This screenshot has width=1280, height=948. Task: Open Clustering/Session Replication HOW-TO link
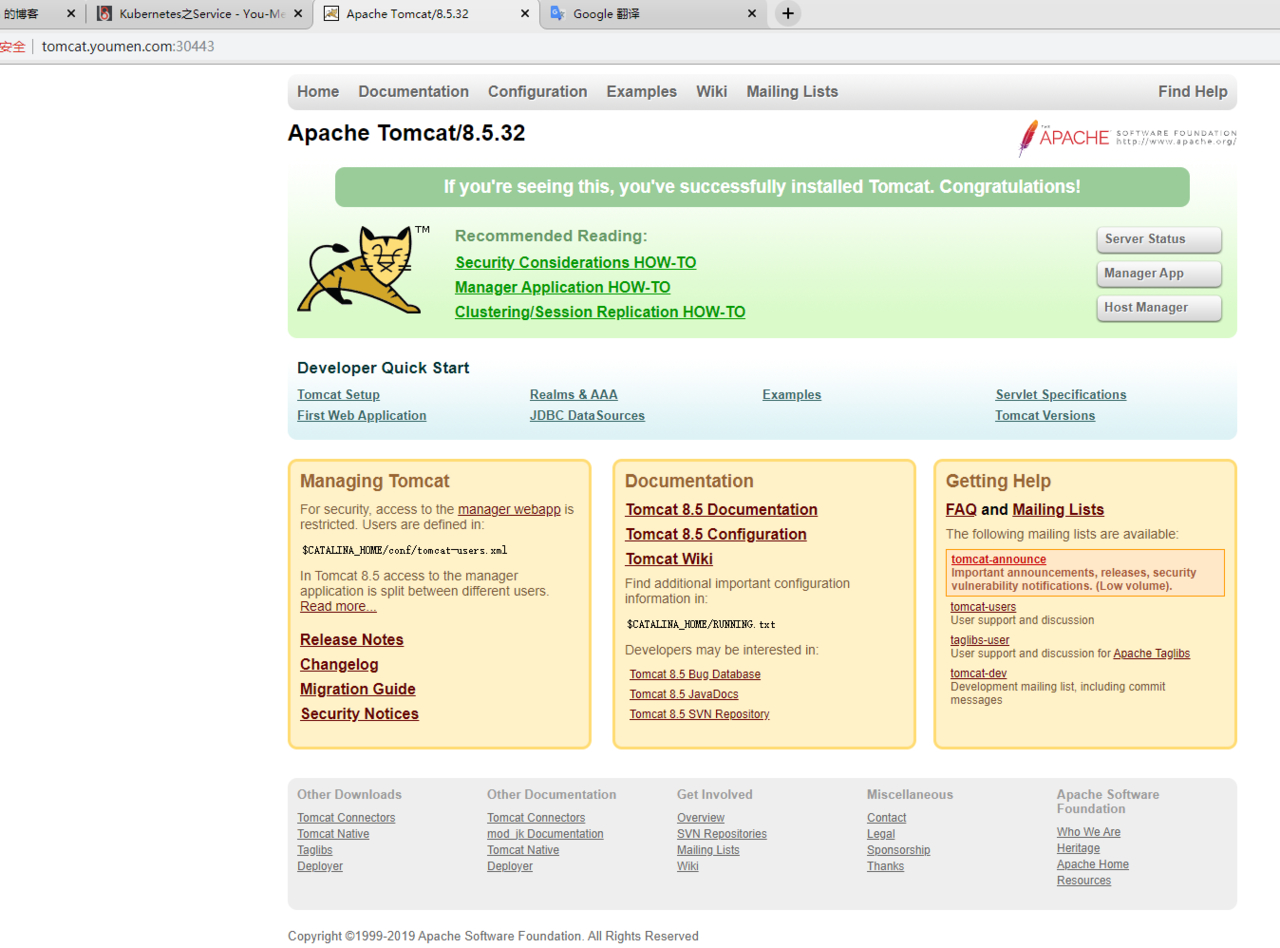[600, 312]
